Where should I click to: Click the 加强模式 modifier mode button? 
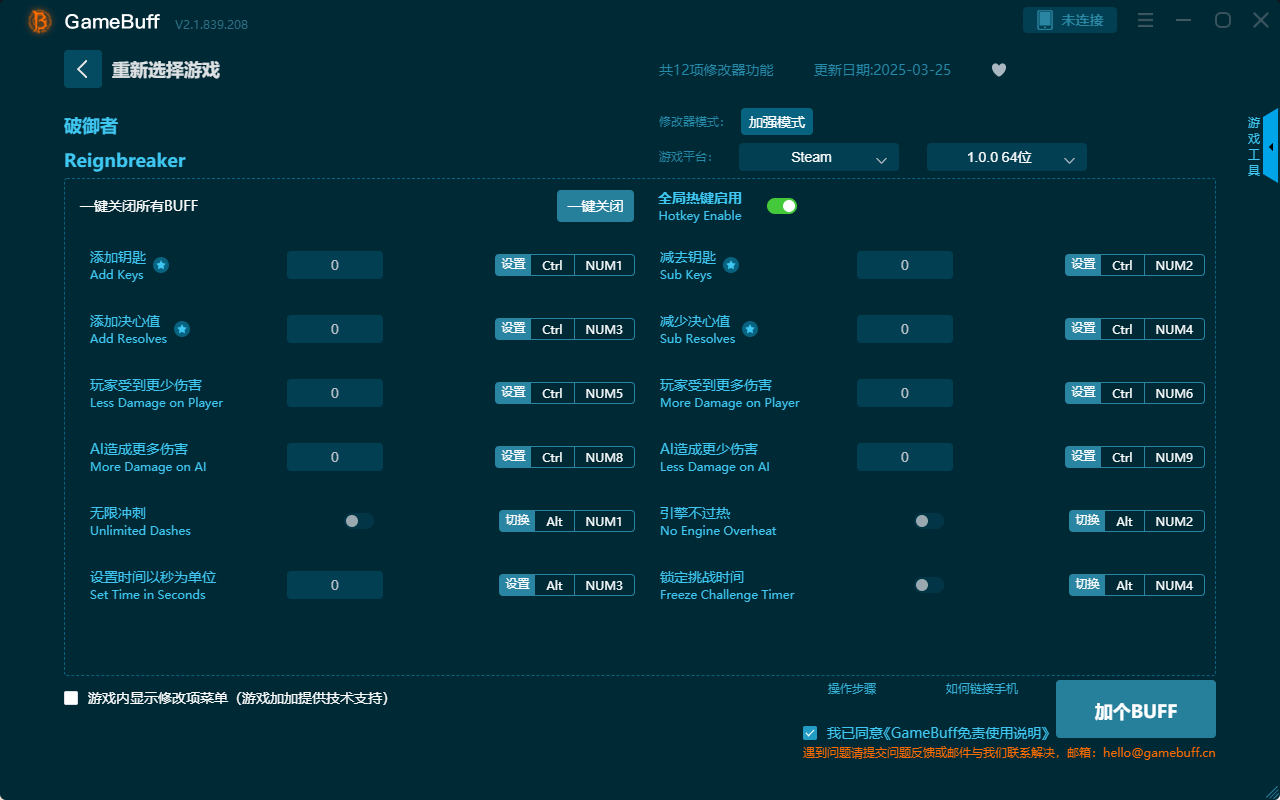[777, 122]
